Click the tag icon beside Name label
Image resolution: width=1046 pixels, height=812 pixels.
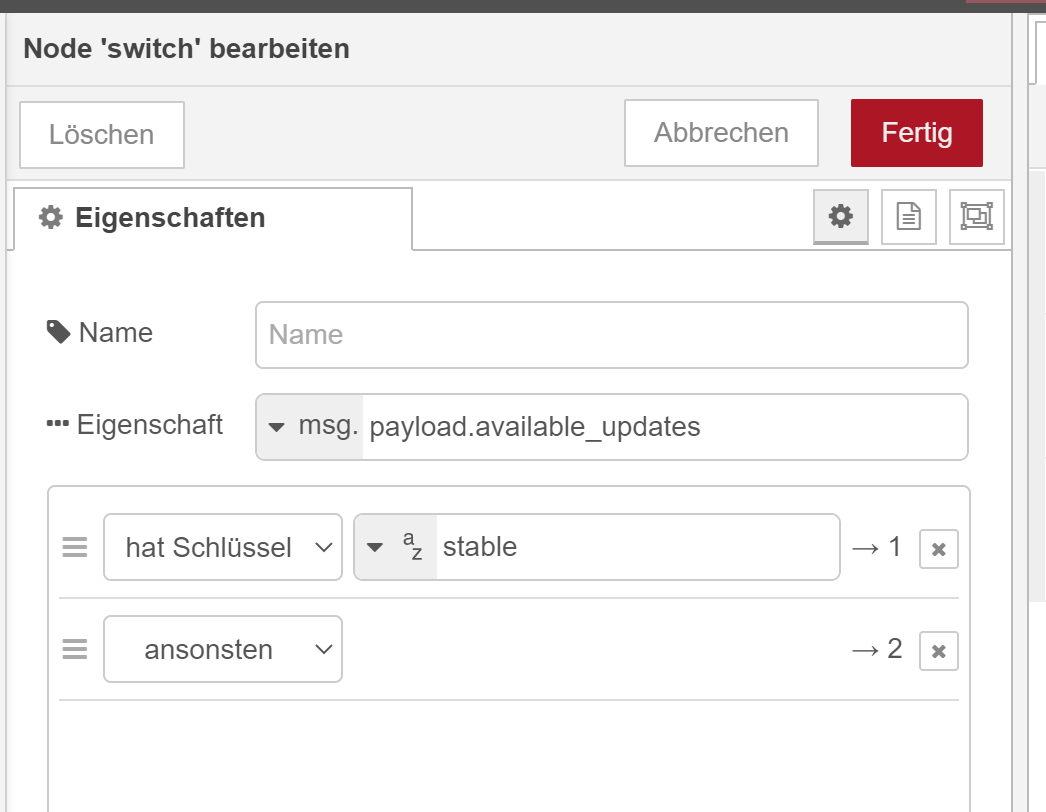coord(58,332)
